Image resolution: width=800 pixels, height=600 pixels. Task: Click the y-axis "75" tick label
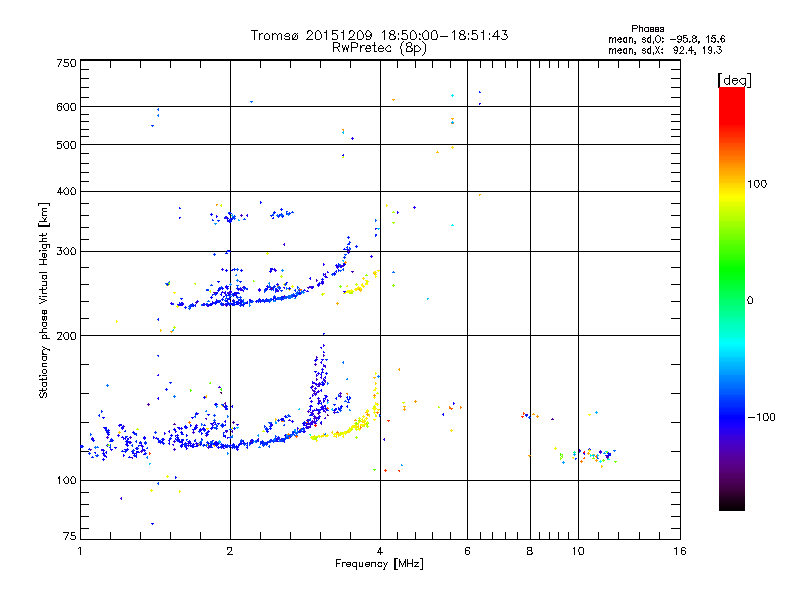click(x=70, y=536)
